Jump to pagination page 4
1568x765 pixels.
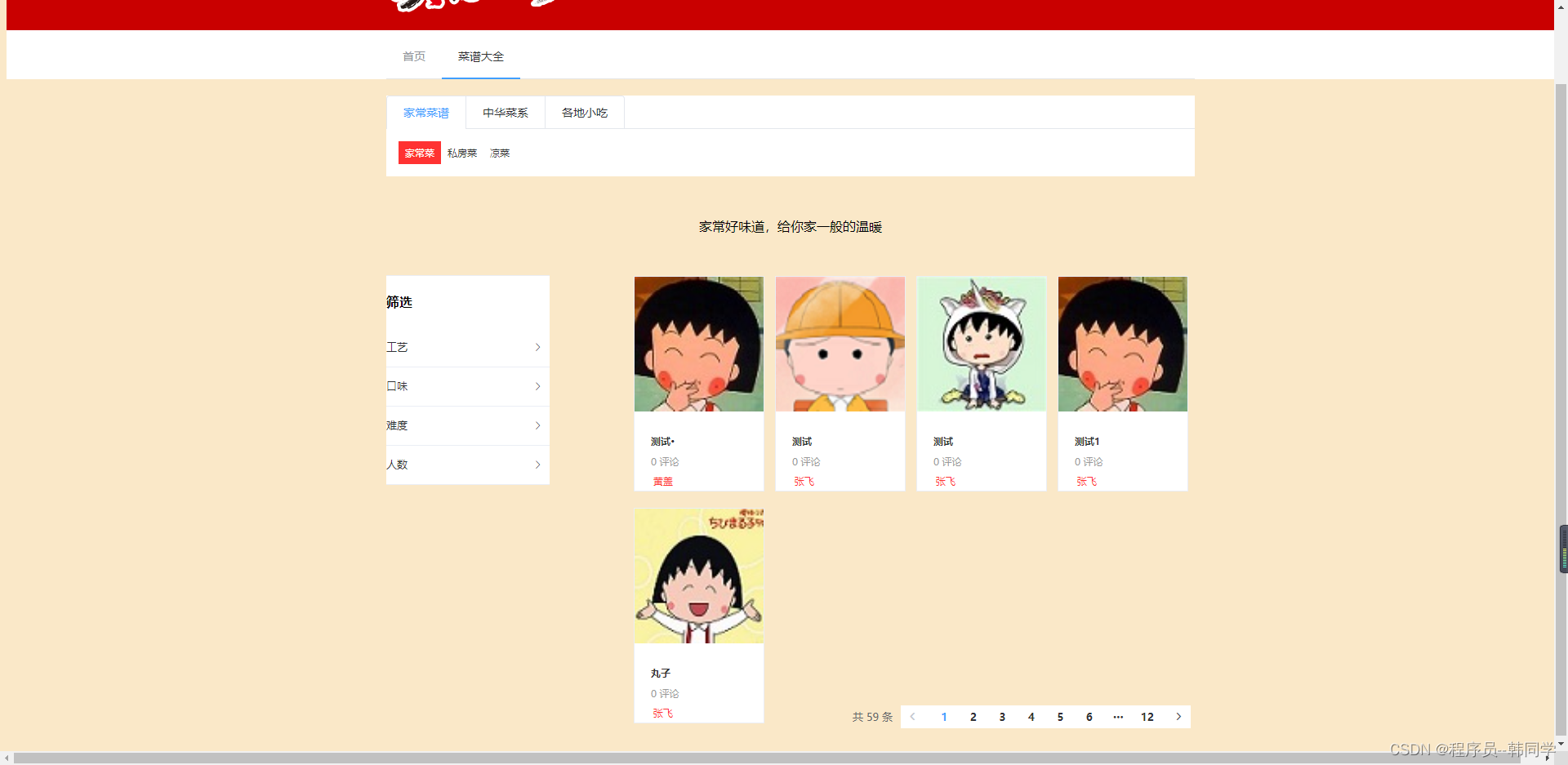tap(1031, 717)
